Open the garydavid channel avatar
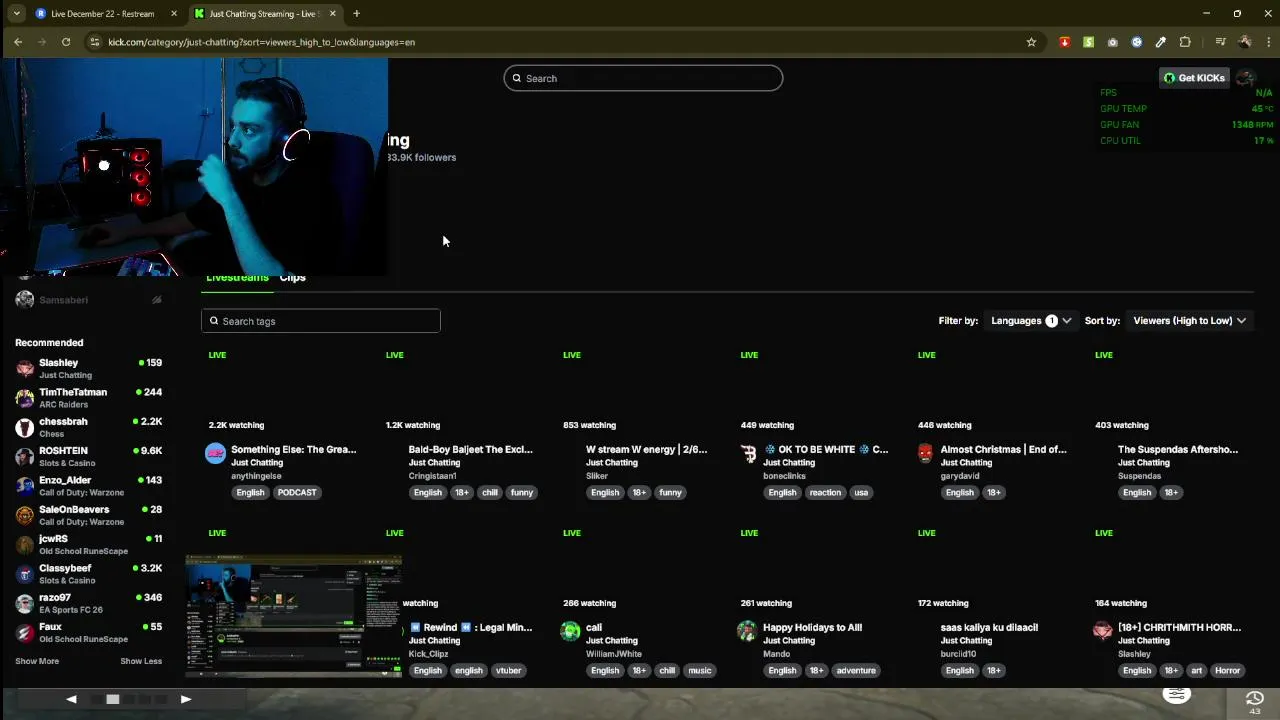 [x=925, y=454]
